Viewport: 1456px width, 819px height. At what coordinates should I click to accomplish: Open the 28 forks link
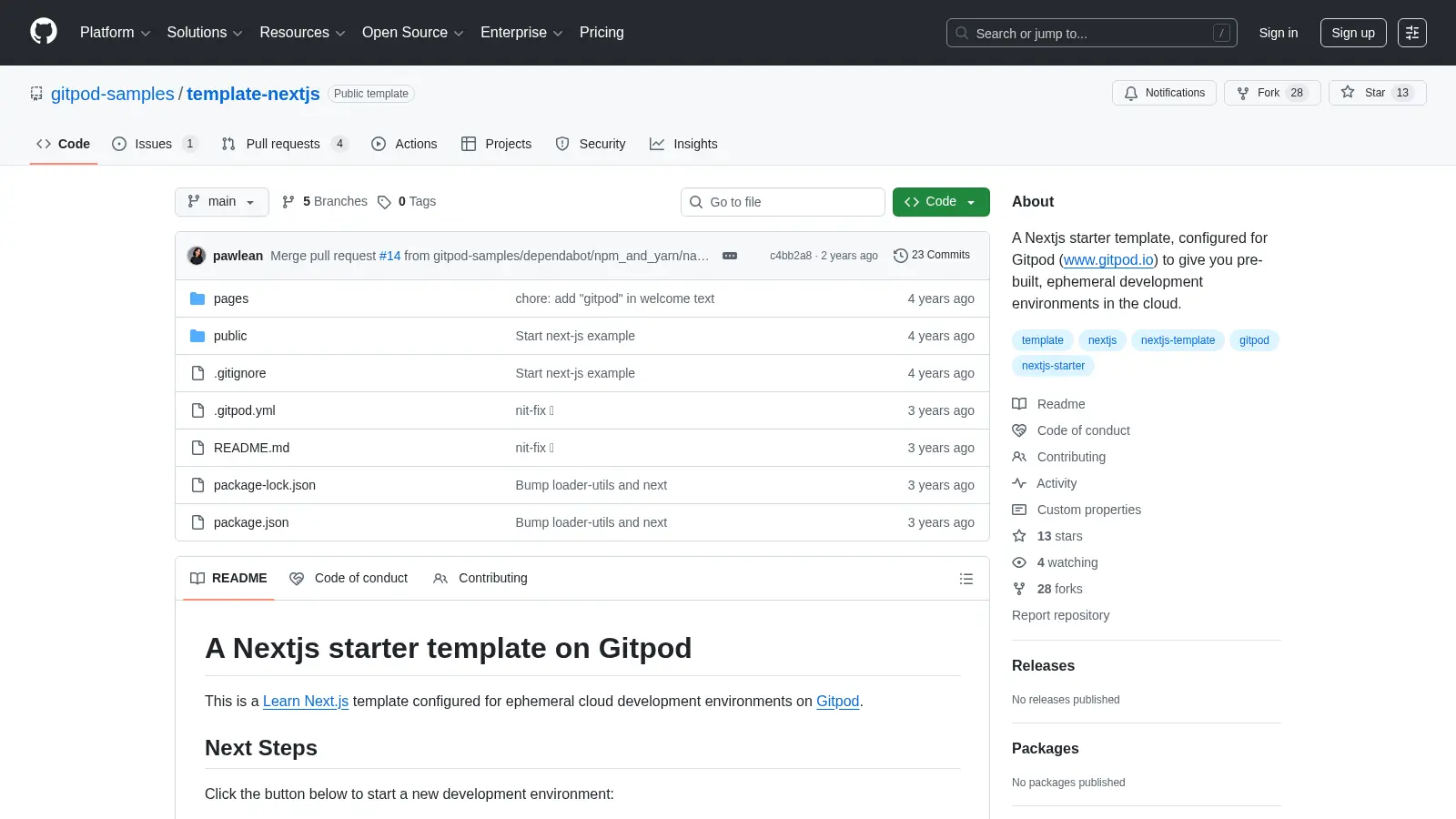[x=1059, y=589]
